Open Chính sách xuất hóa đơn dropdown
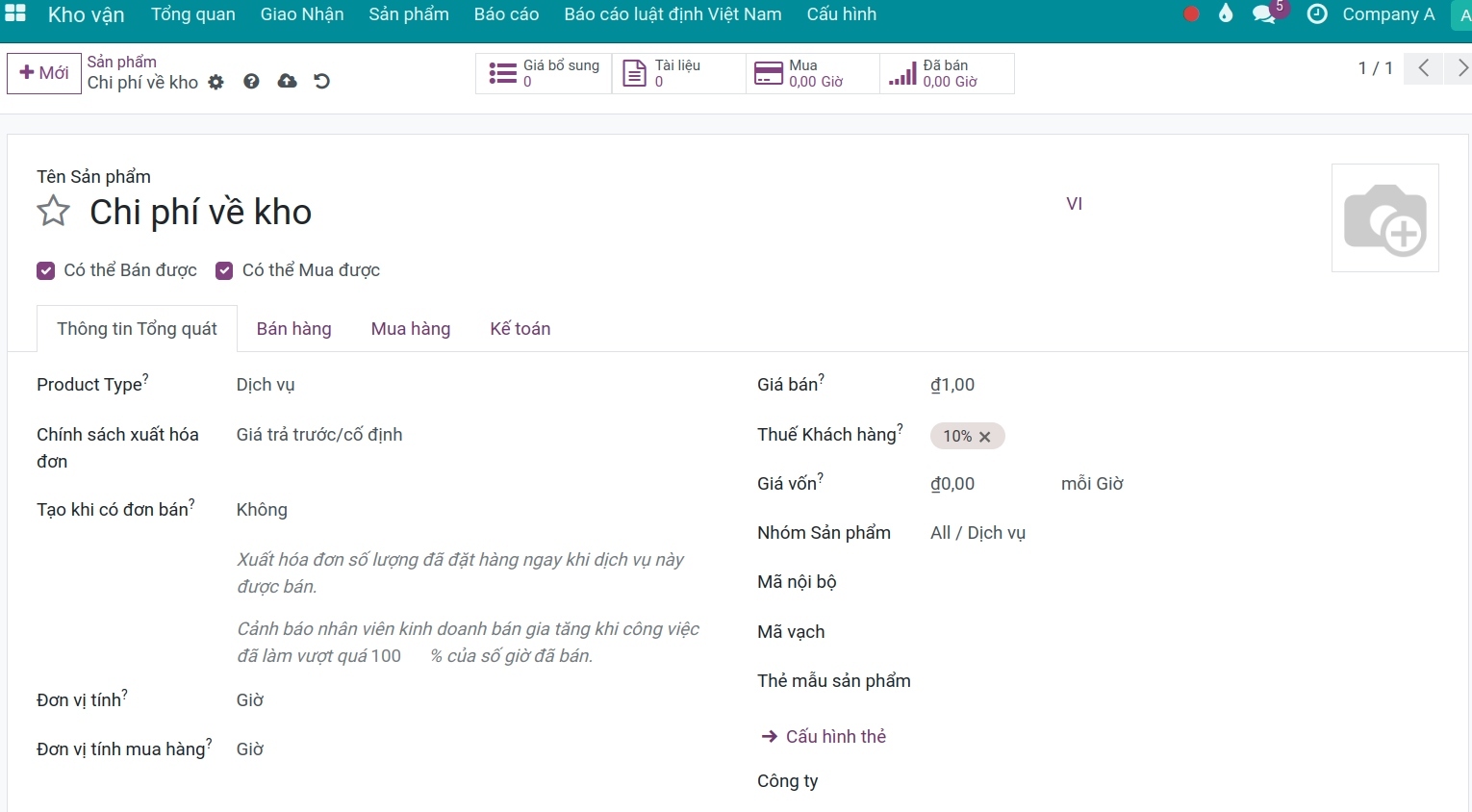 (470, 435)
